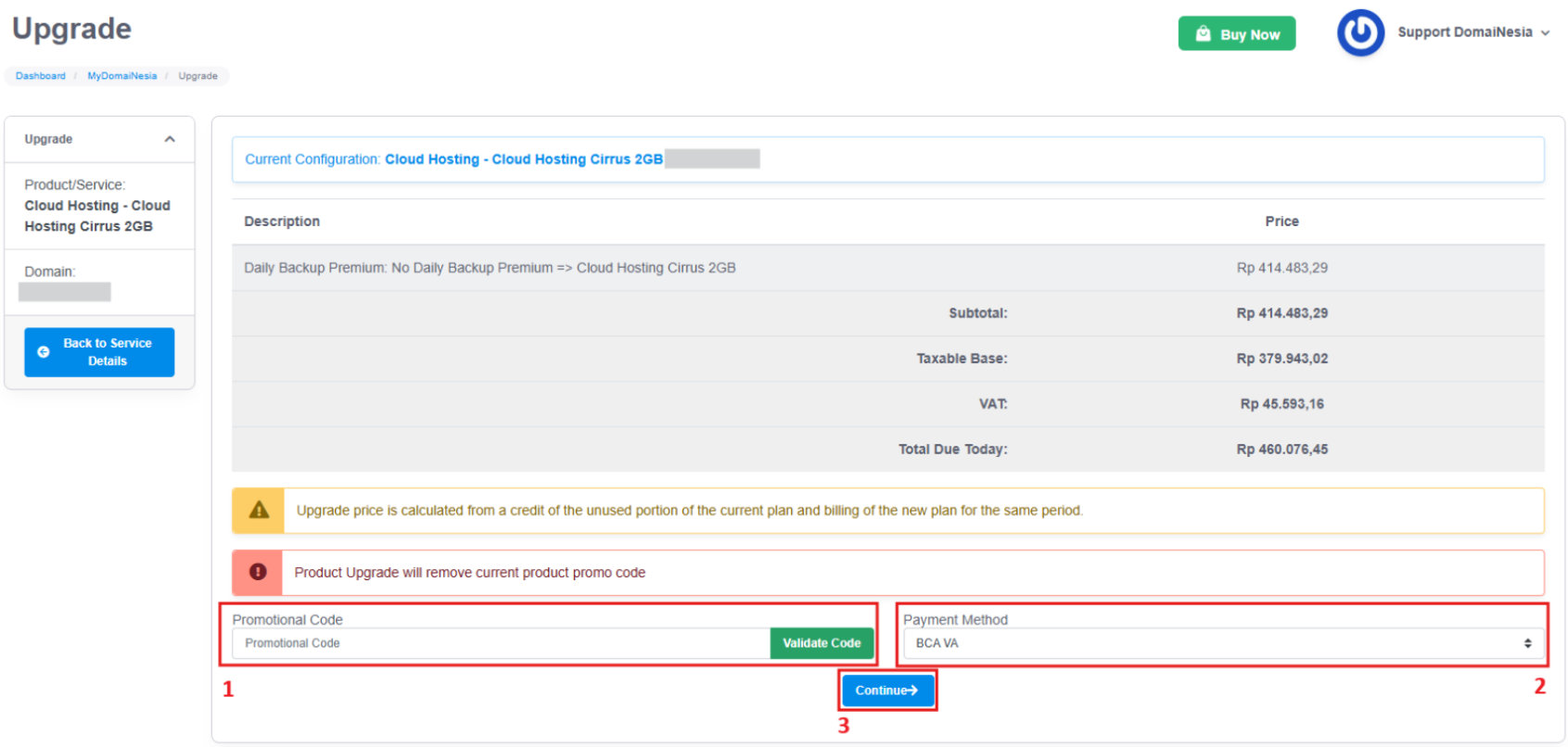Click the yellow warning triangle icon
1568x747 pixels.
pyautogui.click(x=259, y=511)
